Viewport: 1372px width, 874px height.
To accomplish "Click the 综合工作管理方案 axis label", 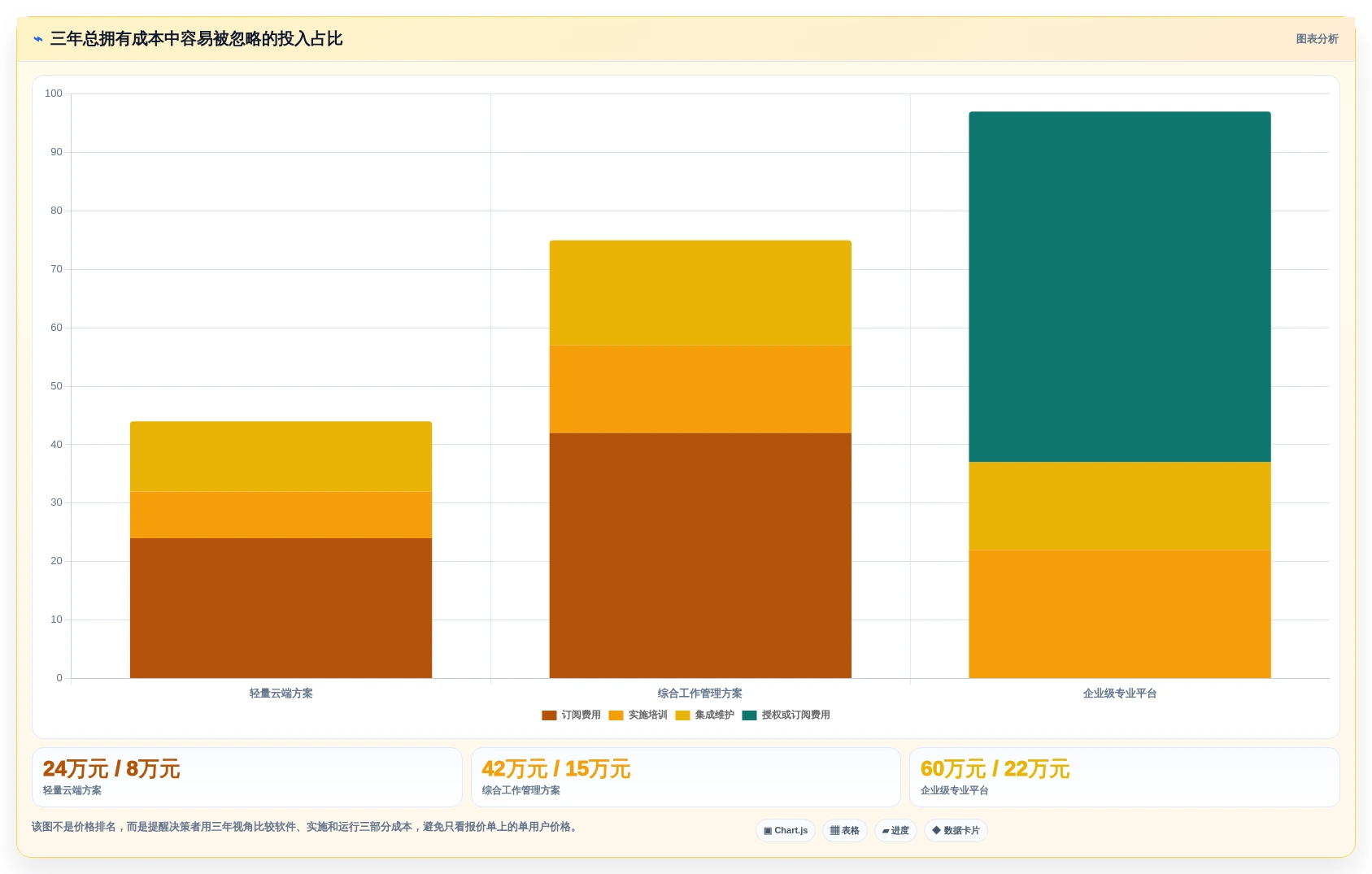I will (700, 694).
